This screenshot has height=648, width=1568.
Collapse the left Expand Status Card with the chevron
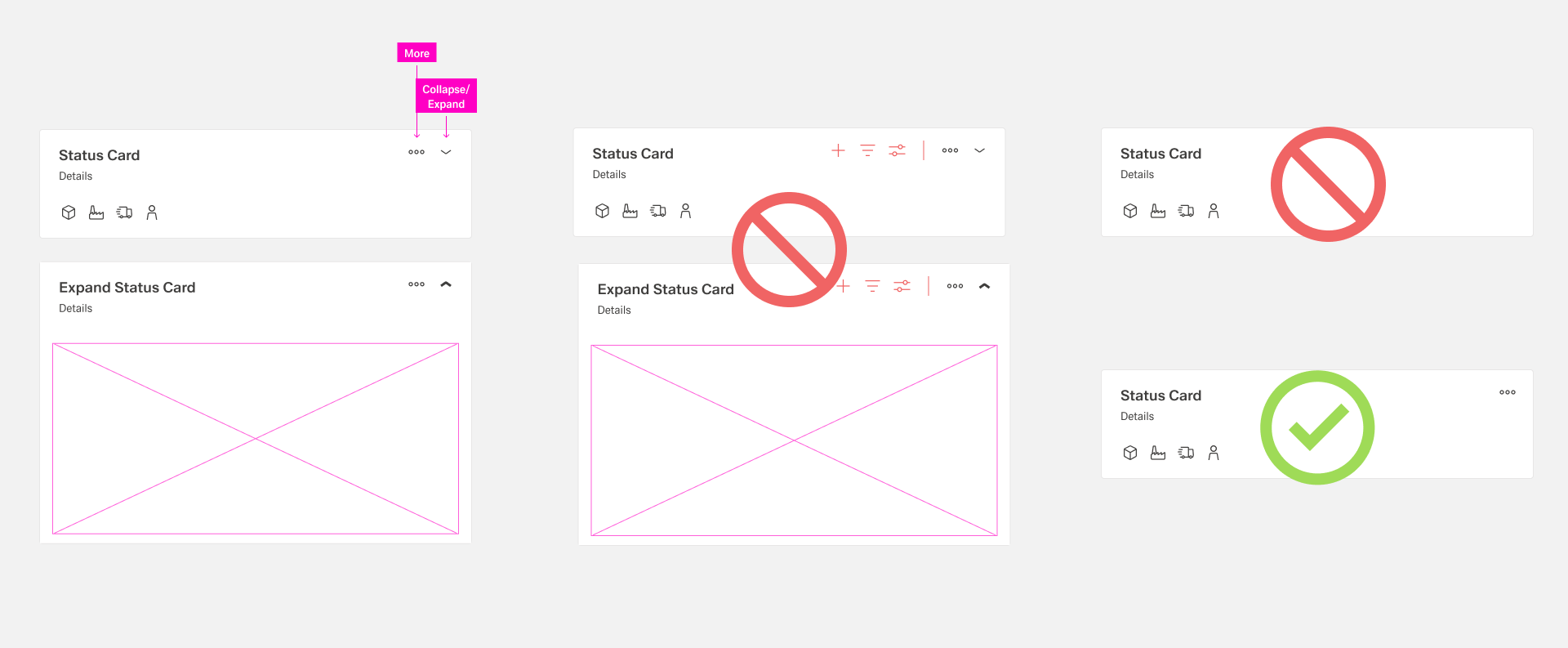pyautogui.click(x=446, y=284)
